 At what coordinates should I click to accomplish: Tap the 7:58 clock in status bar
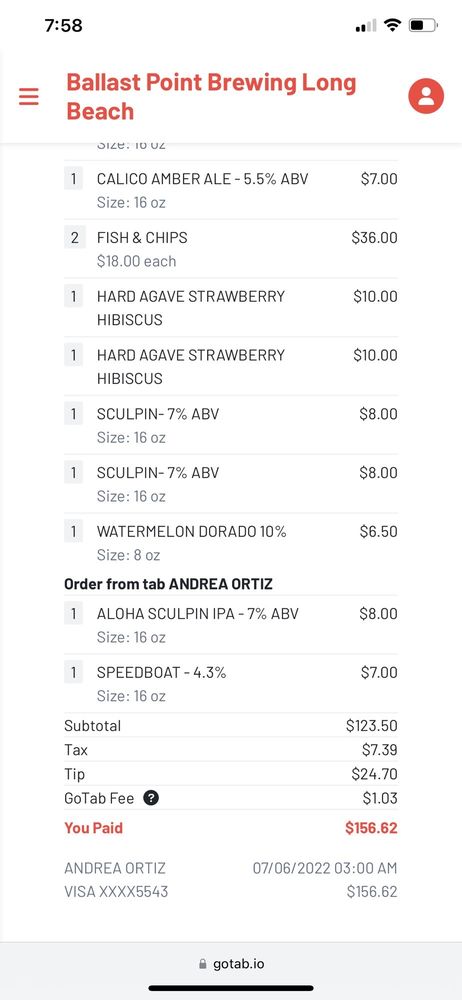coord(64,26)
